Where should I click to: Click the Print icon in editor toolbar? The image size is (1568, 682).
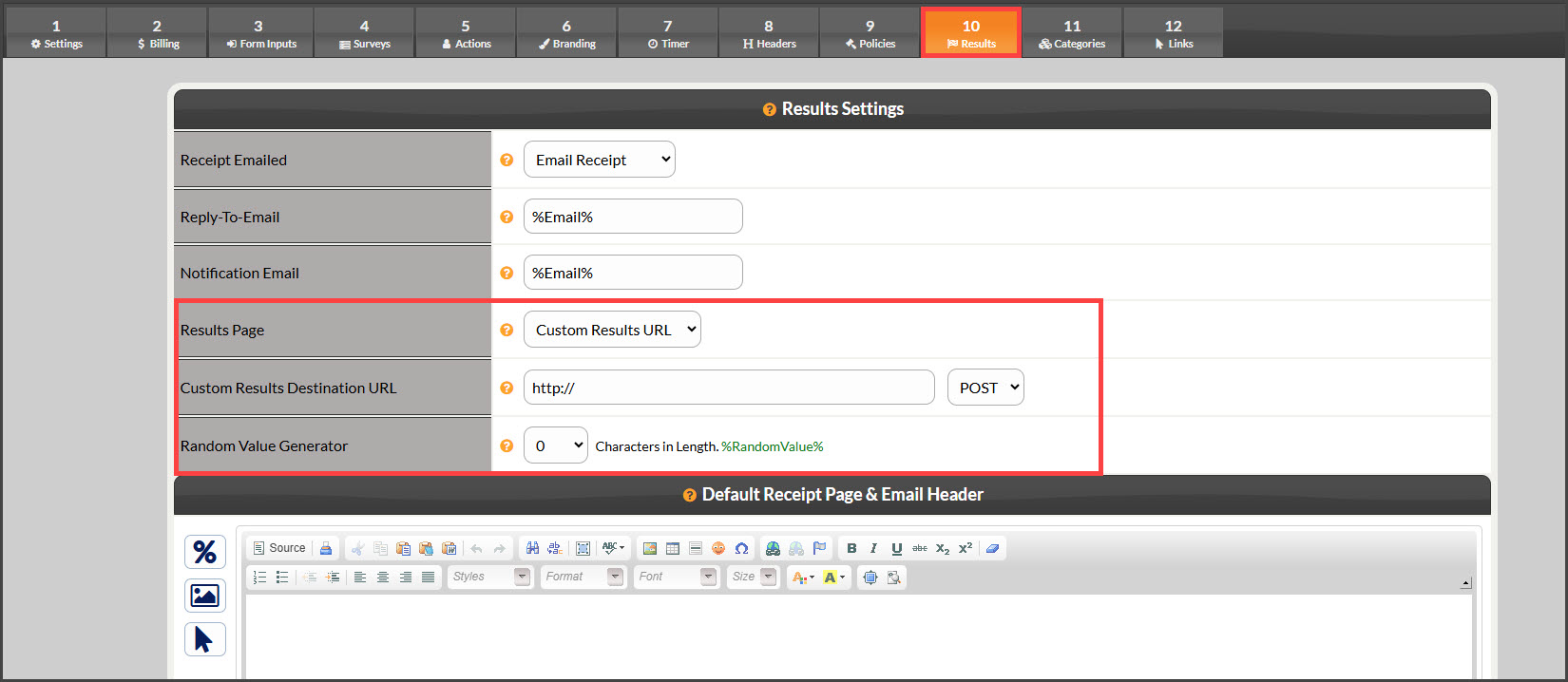point(326,548)
